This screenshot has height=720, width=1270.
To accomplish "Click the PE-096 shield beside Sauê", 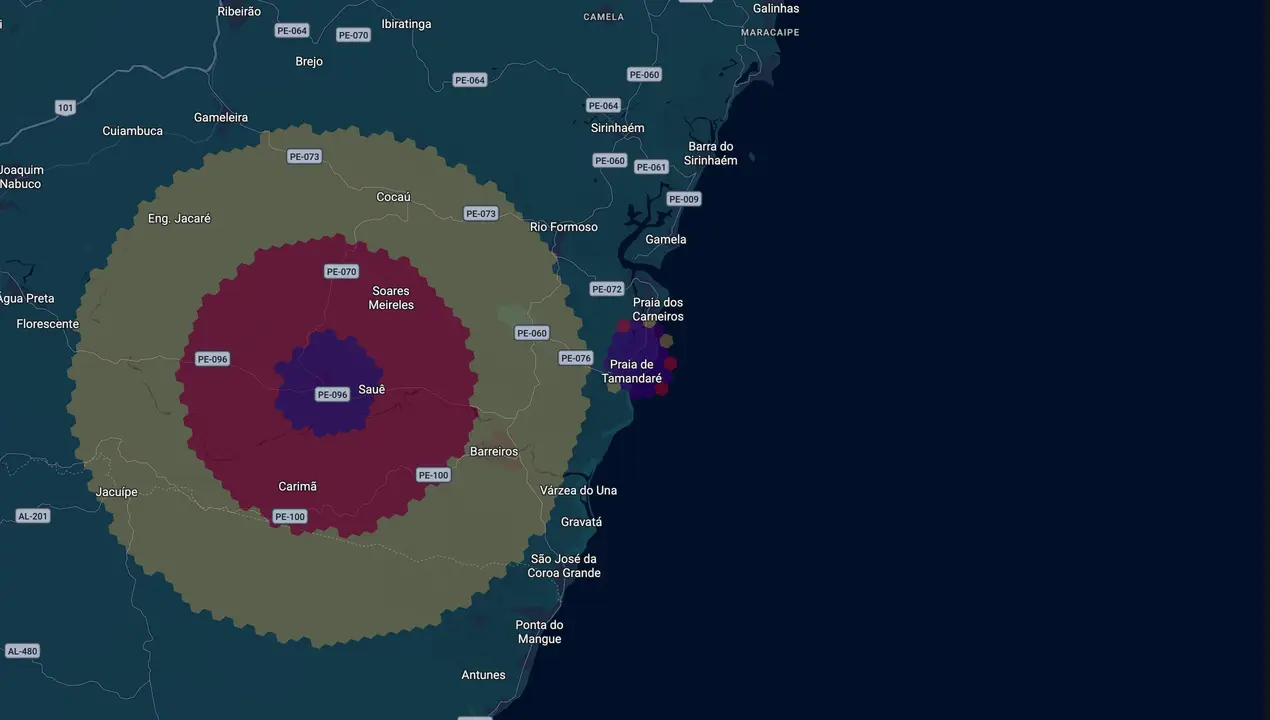I will tap(332, 395).
